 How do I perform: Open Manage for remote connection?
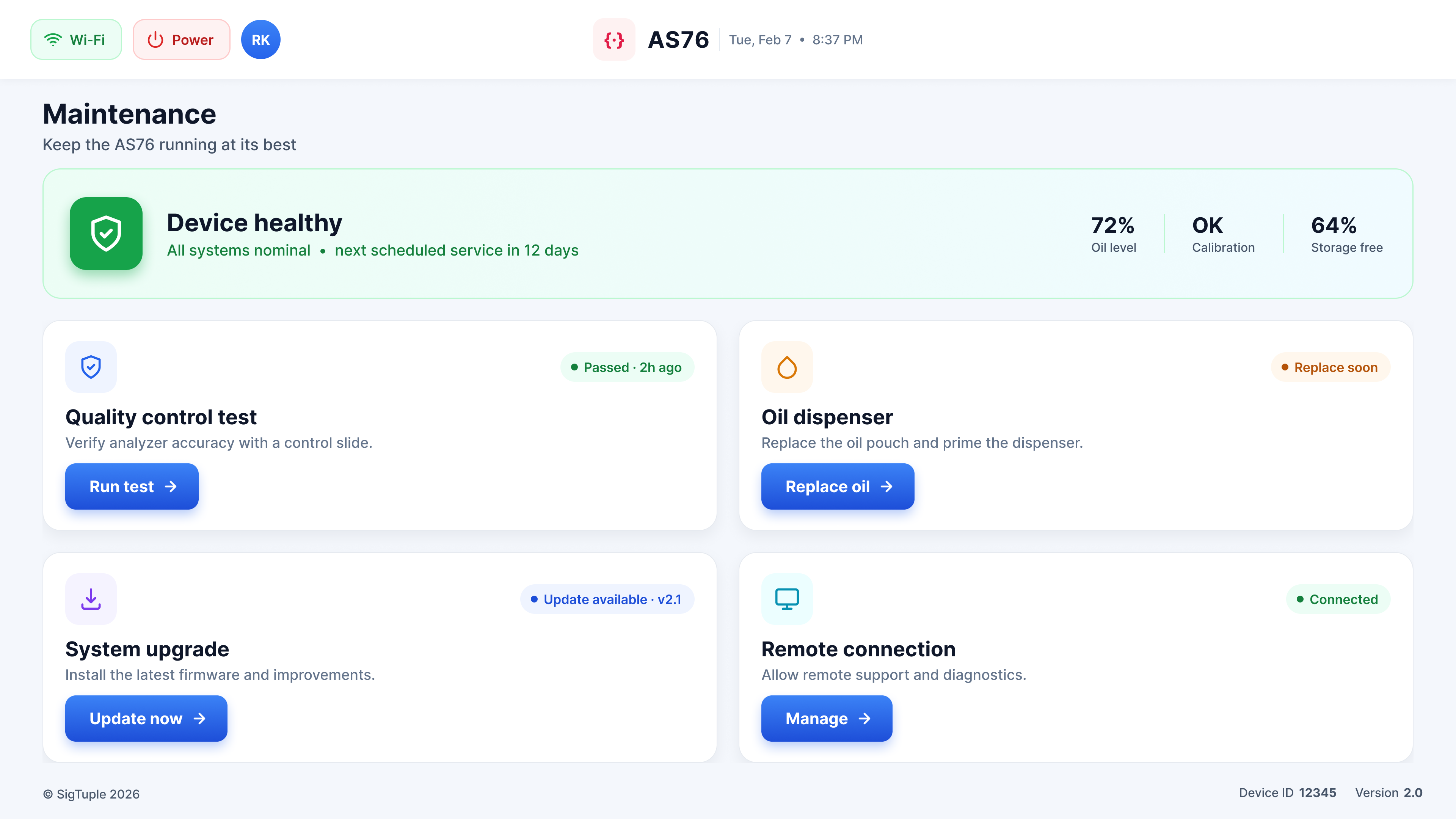pyautogui.click(x=827, y=719)
